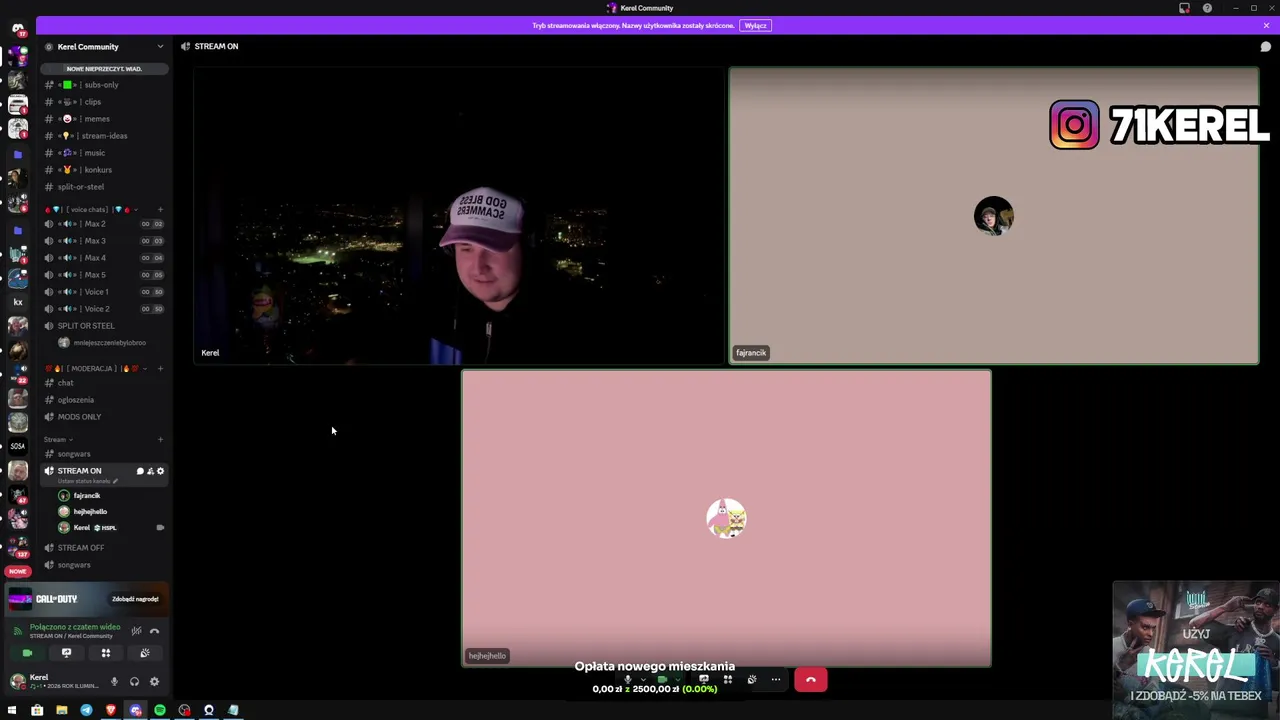Jump to new unread messages banner
This screenshot has height=720, width=1280.
pos(104,69)
